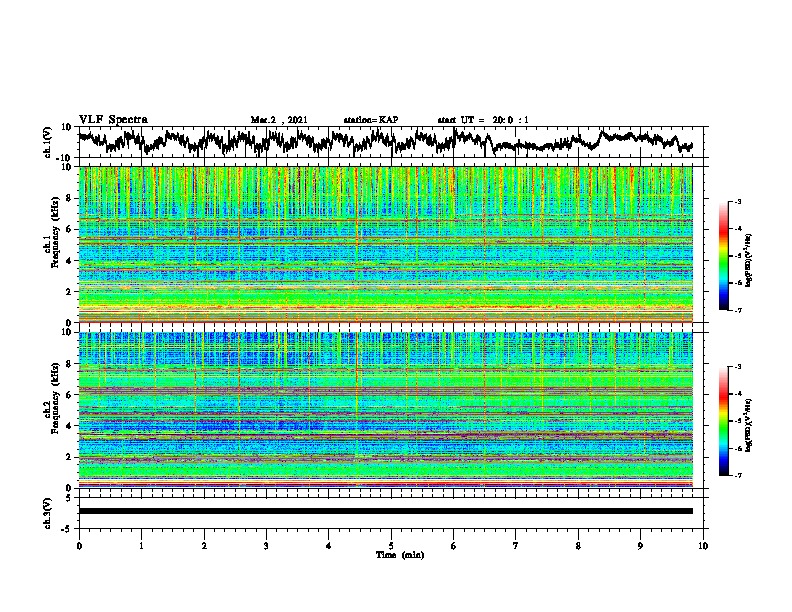Click inside the ch.1 spectrogram panel

pyautogui.click(x=386, y=244)
